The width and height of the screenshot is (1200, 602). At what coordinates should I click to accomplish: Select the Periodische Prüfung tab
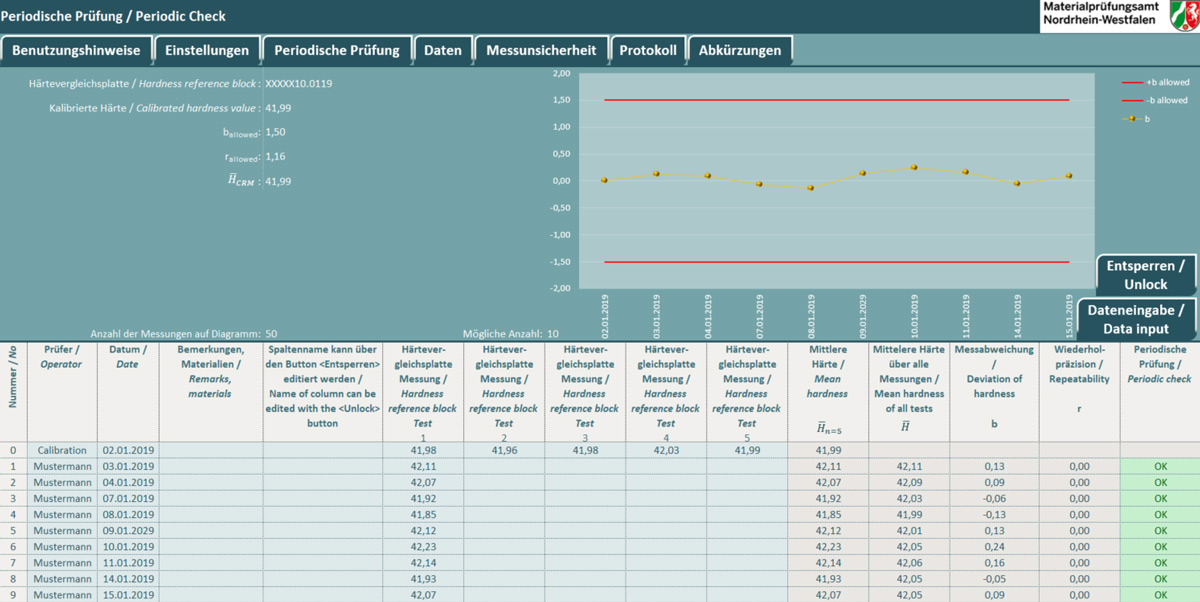(337, 50)
